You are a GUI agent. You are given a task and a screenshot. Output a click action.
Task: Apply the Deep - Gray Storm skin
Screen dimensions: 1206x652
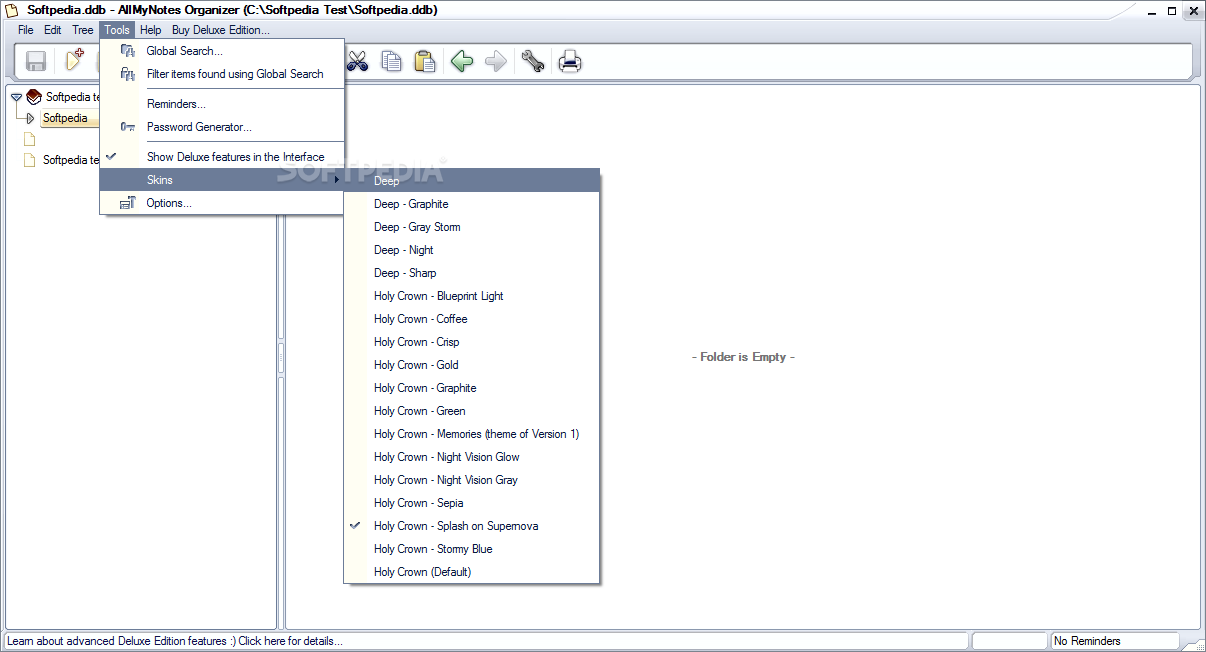point(471,227)
